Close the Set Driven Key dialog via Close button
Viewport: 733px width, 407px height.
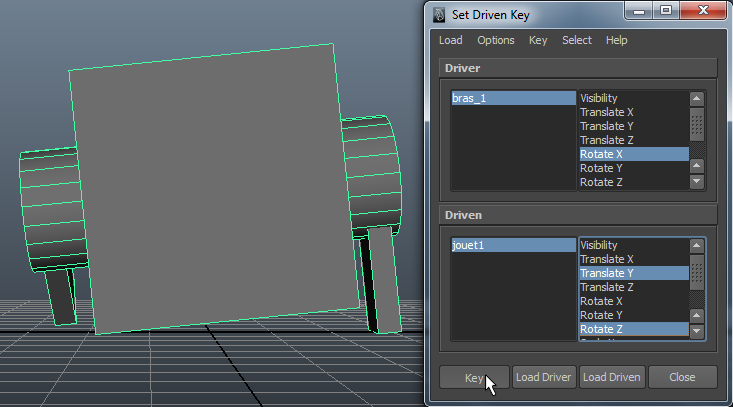(682, 377)
